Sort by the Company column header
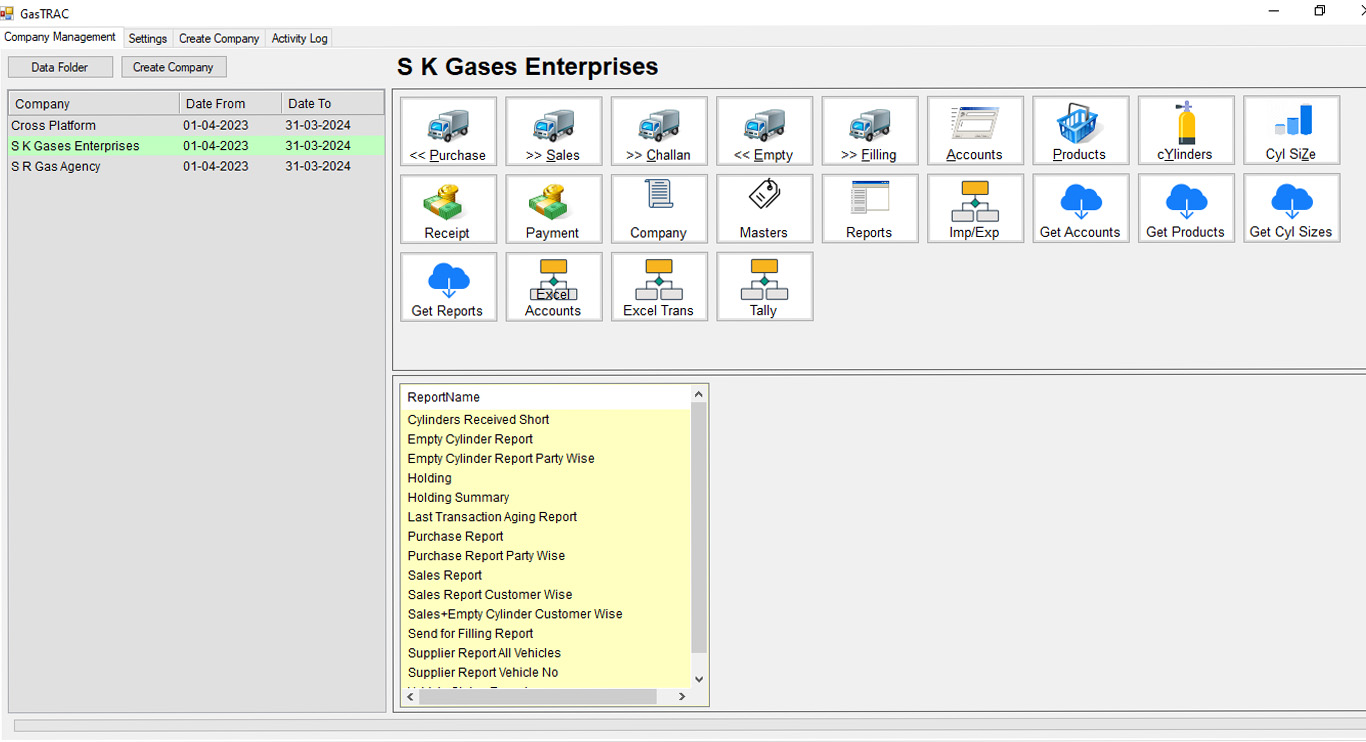This screenshot has width=1366, height=742. pyautogui.click(x=94, y=103)
